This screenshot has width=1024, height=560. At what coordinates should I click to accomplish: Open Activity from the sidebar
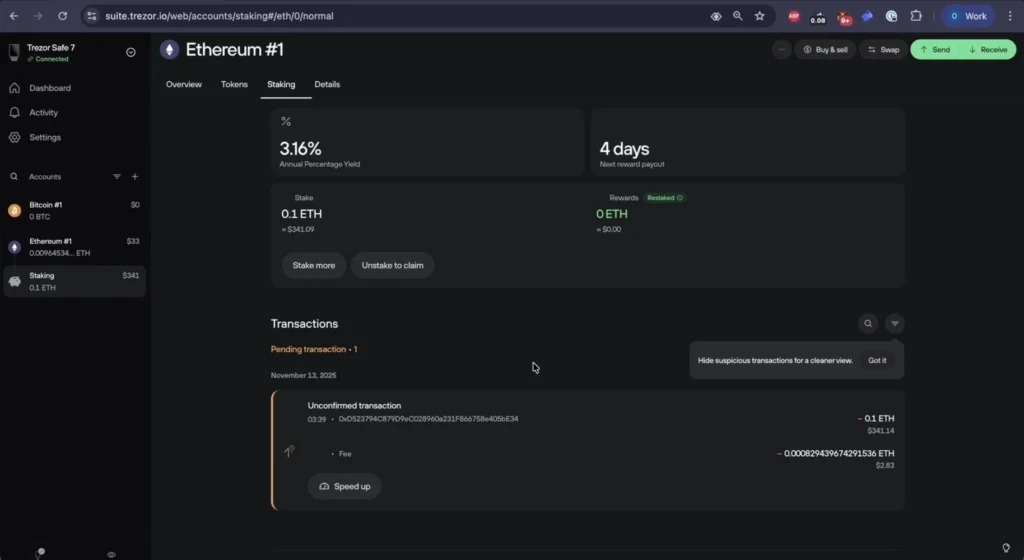tap(43, 113)
